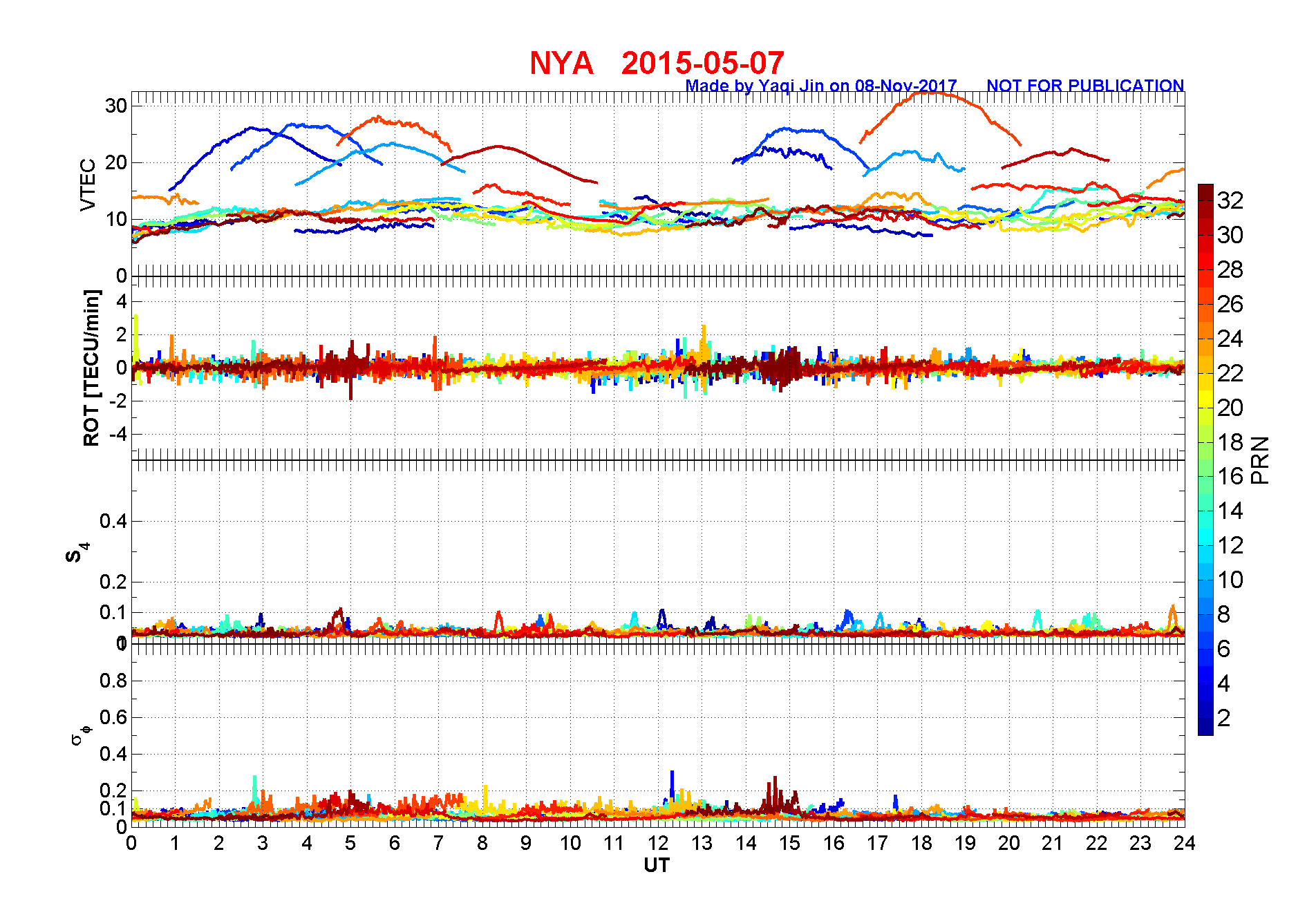Click the PRN colorbar label
Viewport: 1316px width, 919px height.
(x=1260, y=460)
